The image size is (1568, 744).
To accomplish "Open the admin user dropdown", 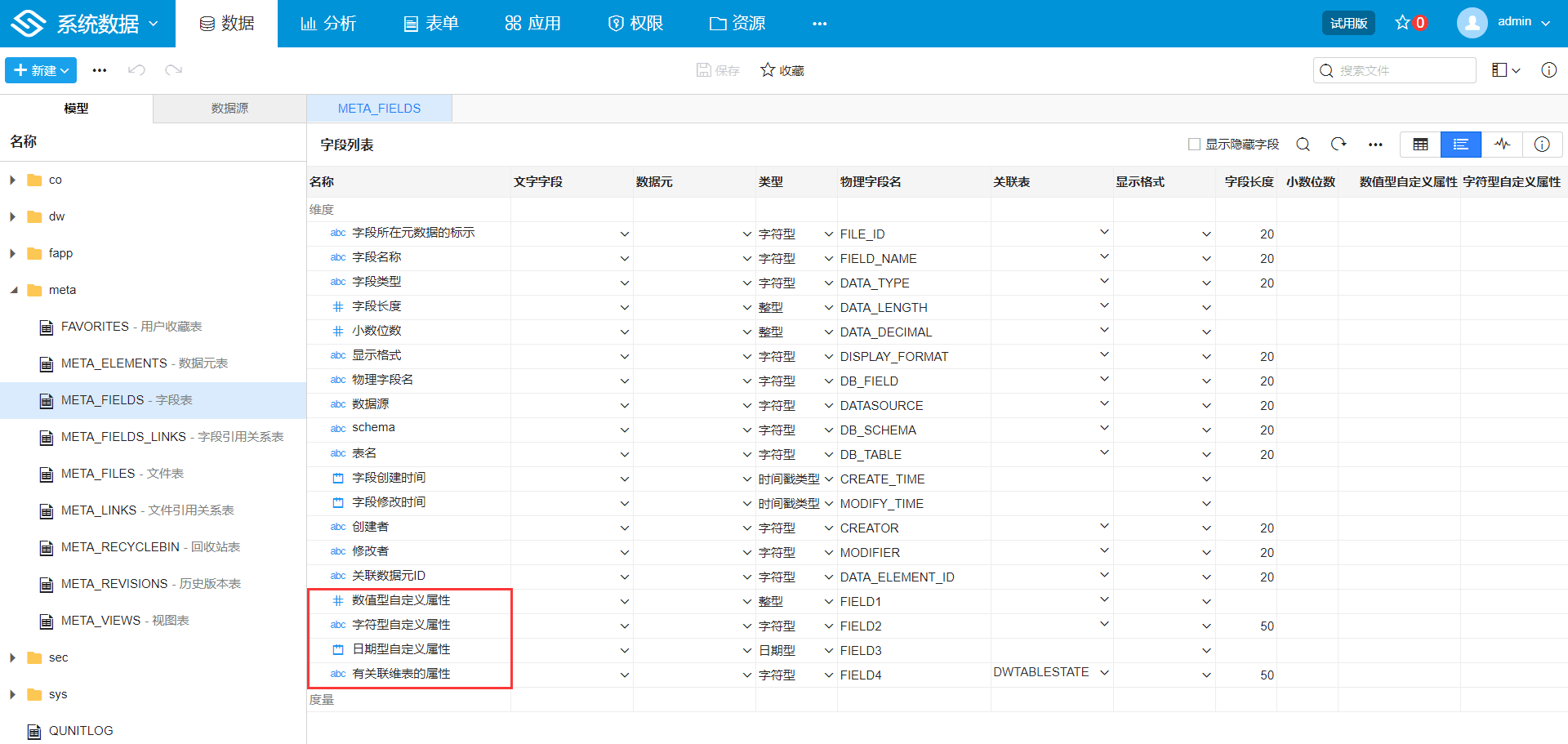I will [1503, 23].
